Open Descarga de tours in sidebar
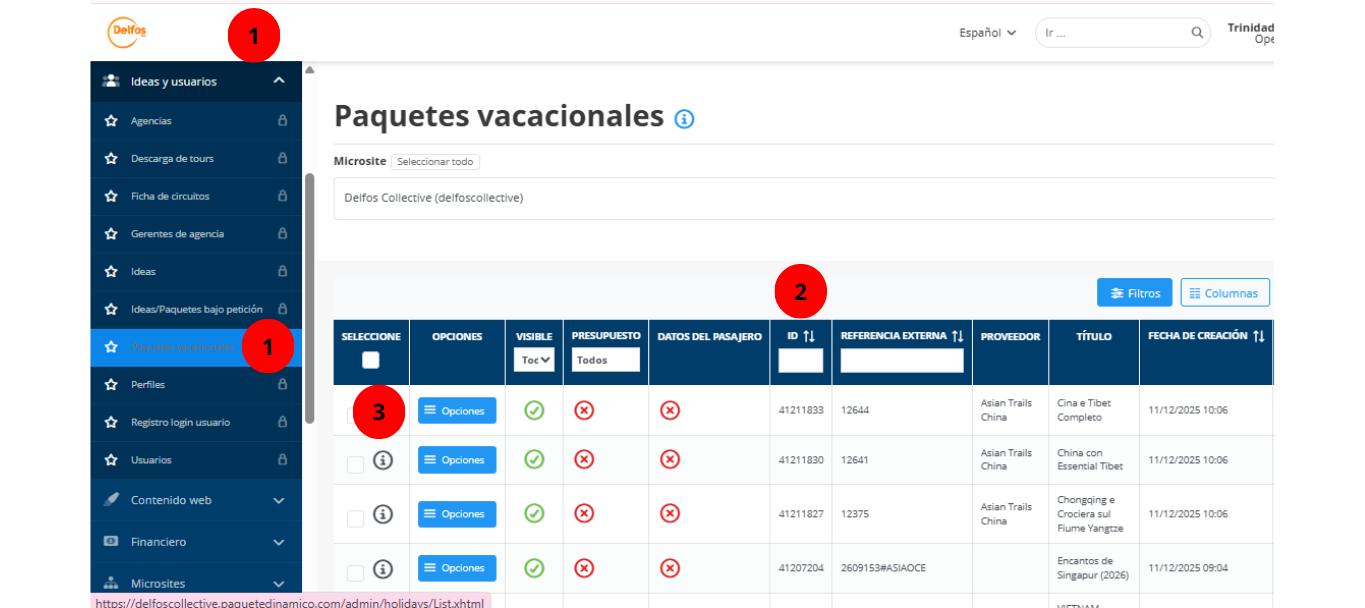This screenshot has height=608, width=1365. 172,158
